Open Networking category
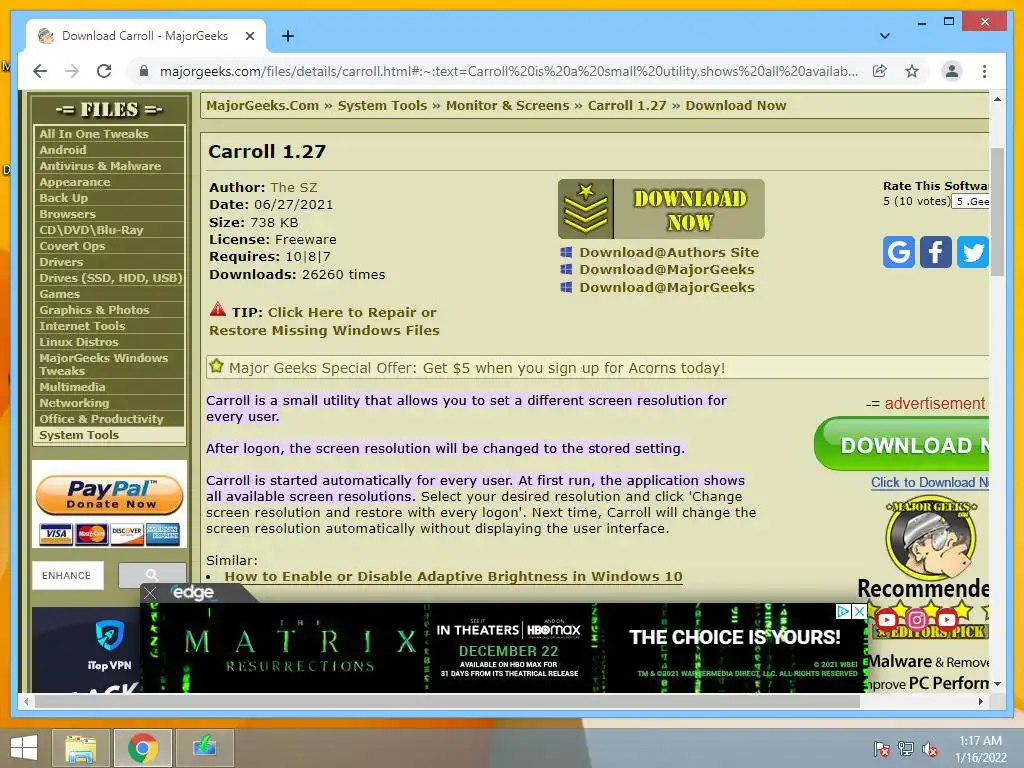1024x768 pixels. (x=109, y=403)
